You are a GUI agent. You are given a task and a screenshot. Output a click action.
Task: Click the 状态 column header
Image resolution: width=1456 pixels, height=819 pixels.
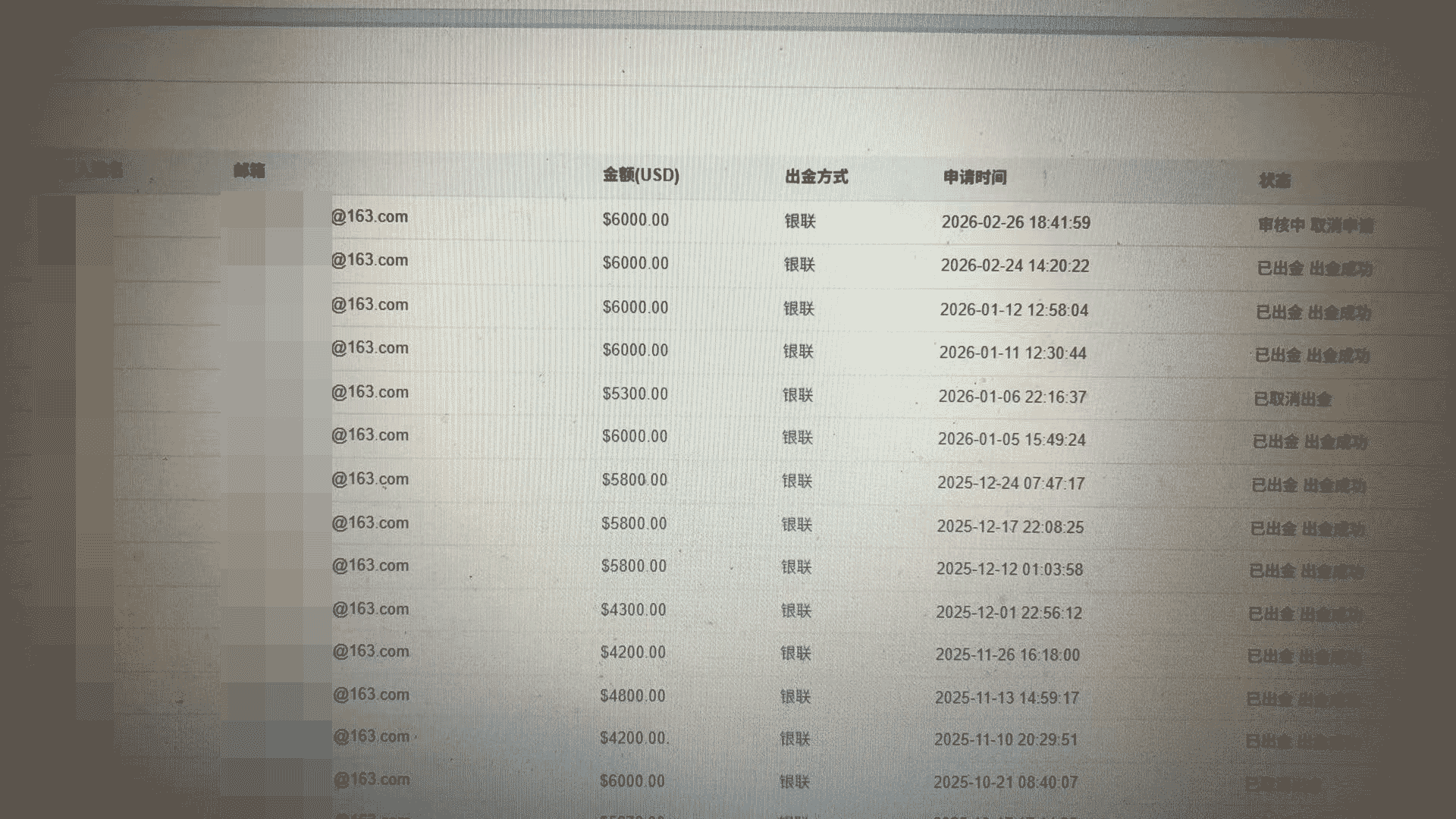(1274, 180)
